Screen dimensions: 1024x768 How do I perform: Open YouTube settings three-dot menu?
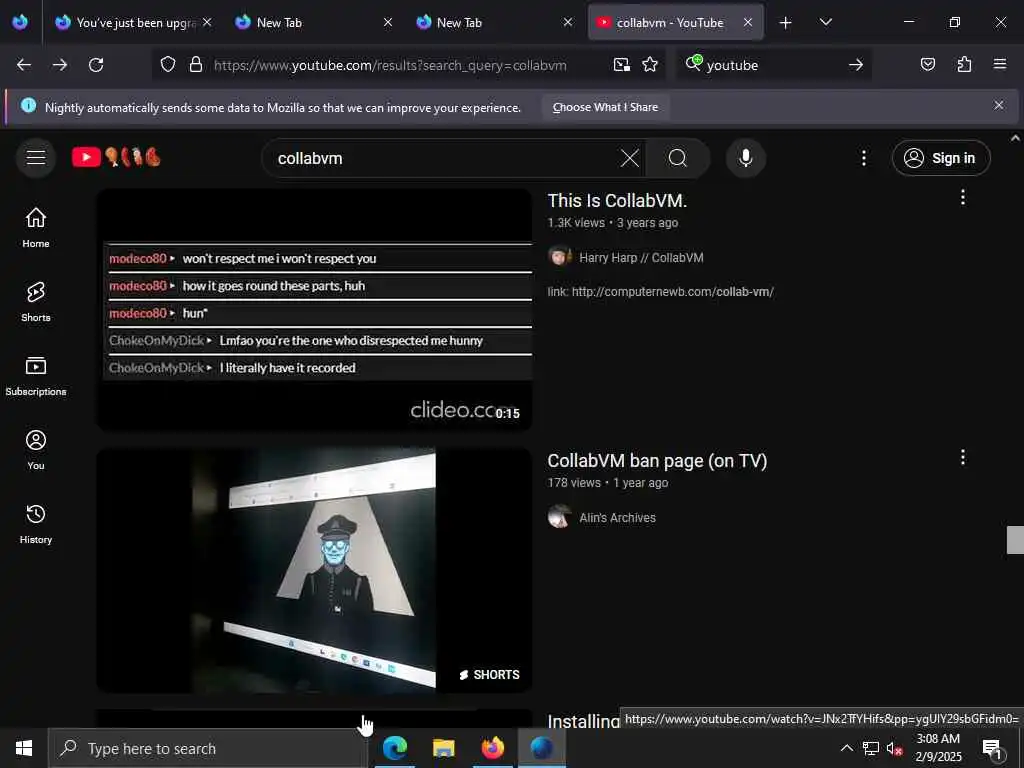pyautogui.click(x=864, y=158)
